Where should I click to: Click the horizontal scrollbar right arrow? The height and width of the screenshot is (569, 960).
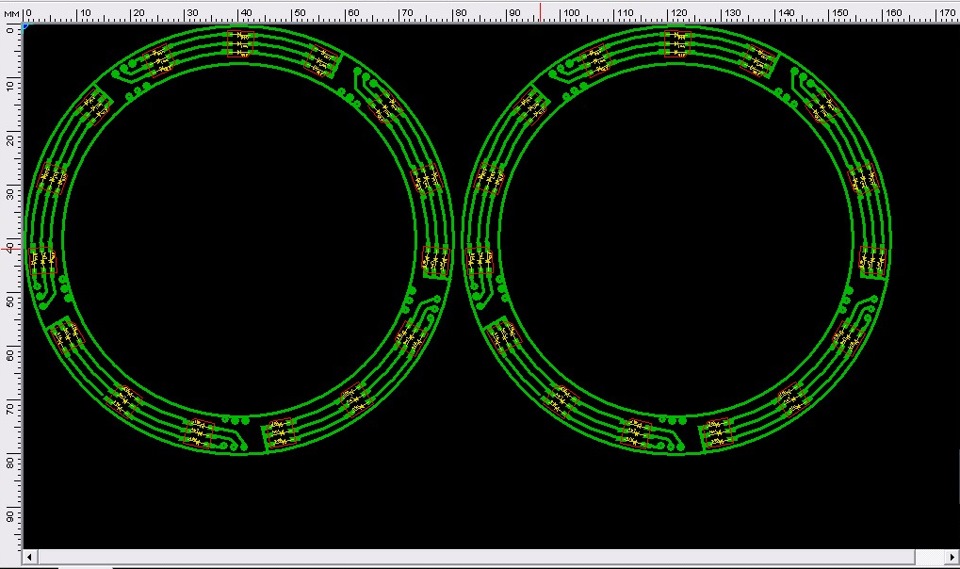click(x=952, y=557)
